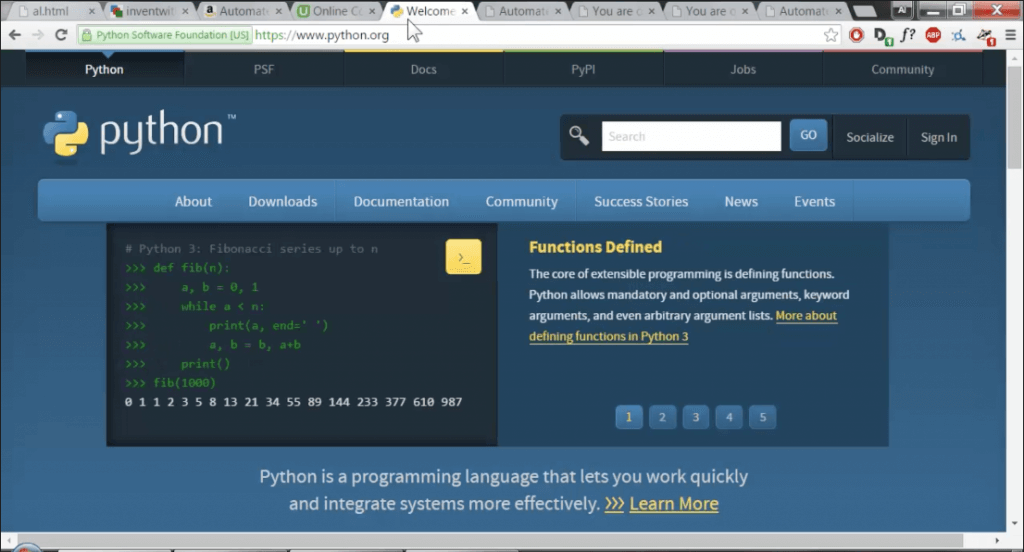Bookmark this page with the star icon

(831, 35)
